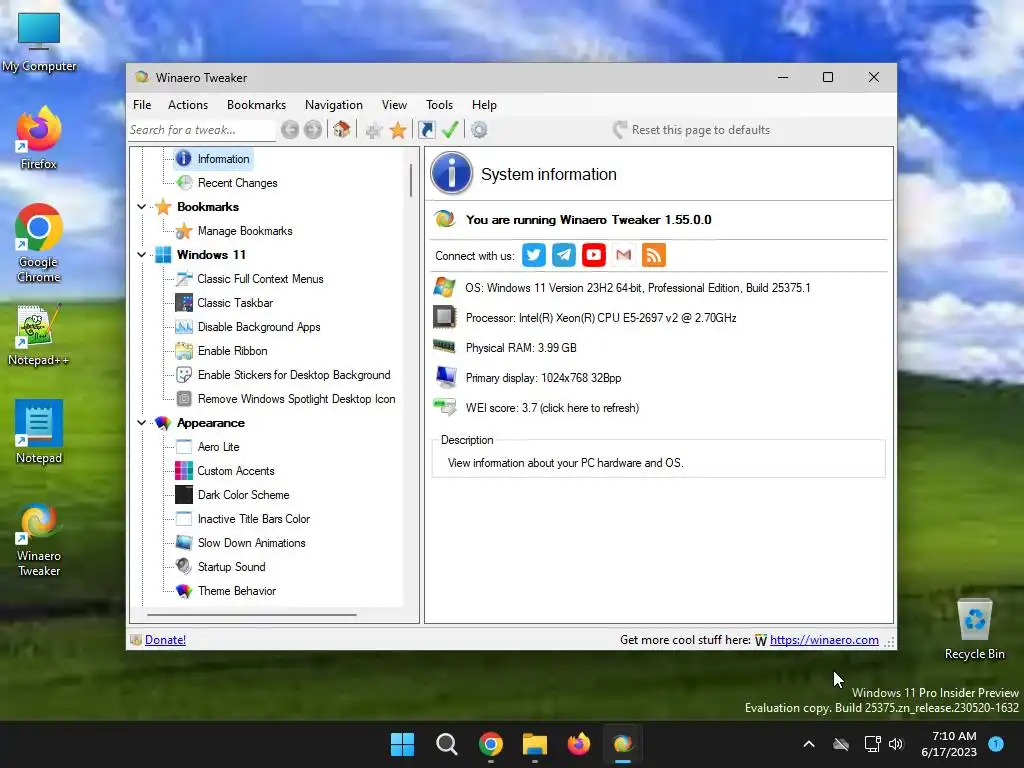Click the WEI score refresh line
This screenshot has width=1024, height=768.
click(x=552, y=408)
